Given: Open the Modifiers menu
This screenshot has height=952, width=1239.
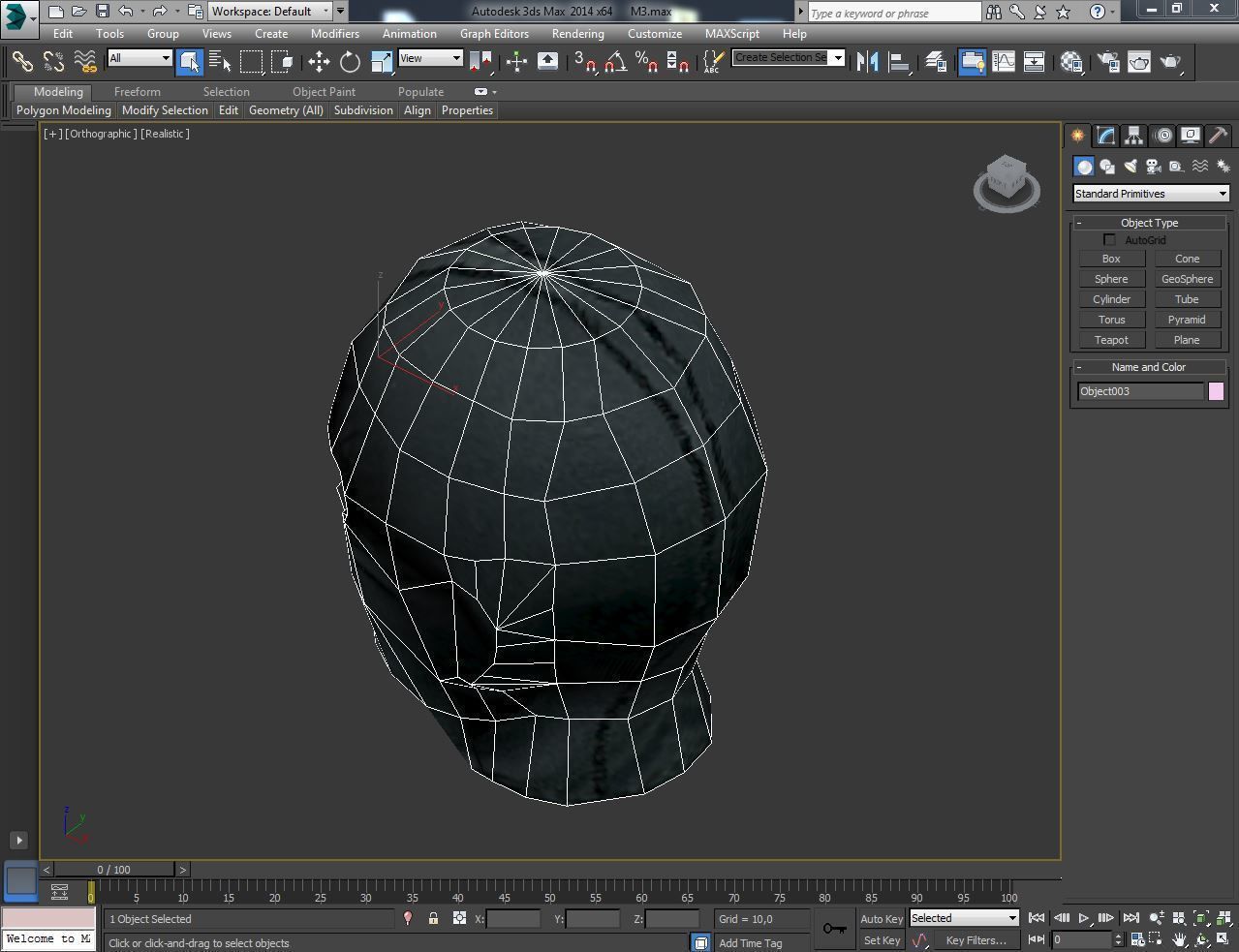Looking at the screenshot, I should 335,33.
